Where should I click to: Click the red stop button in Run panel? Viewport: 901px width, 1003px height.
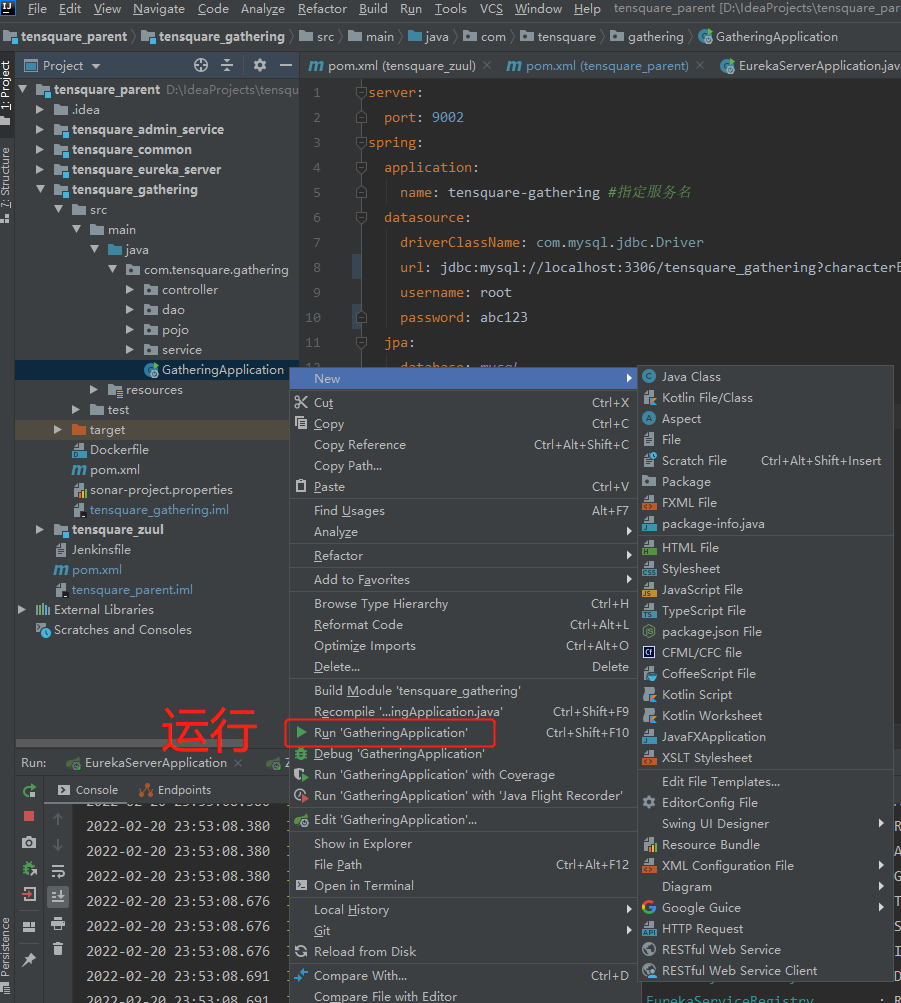tap(29, 816)
